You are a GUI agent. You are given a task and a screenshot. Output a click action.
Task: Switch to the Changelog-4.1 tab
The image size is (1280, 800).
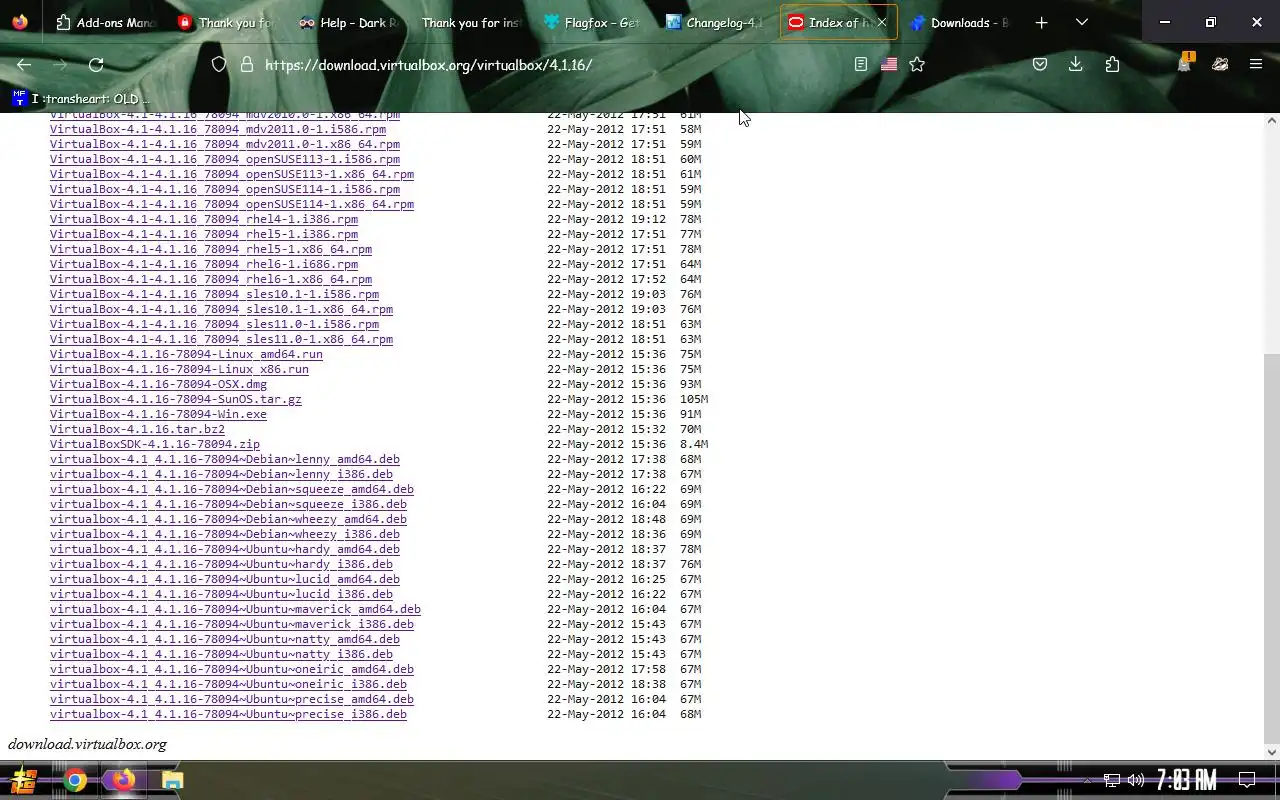(x=716, y=22)
